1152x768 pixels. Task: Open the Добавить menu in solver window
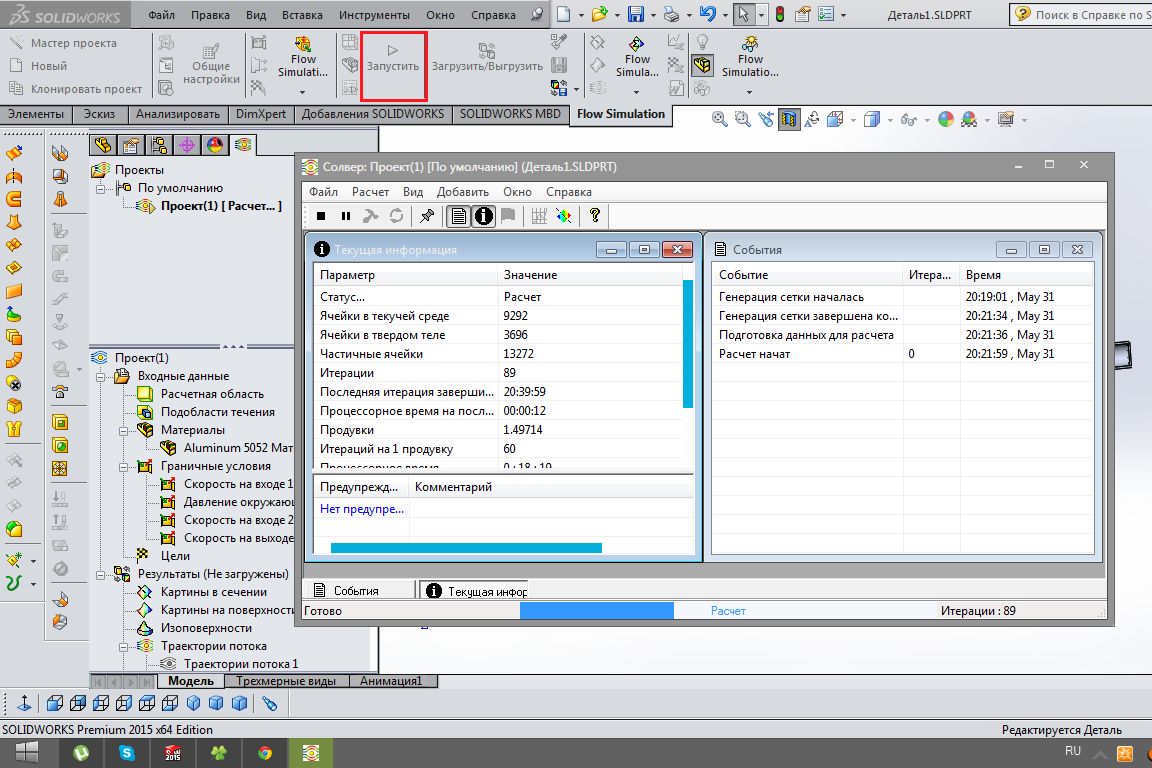pos(462,192)
